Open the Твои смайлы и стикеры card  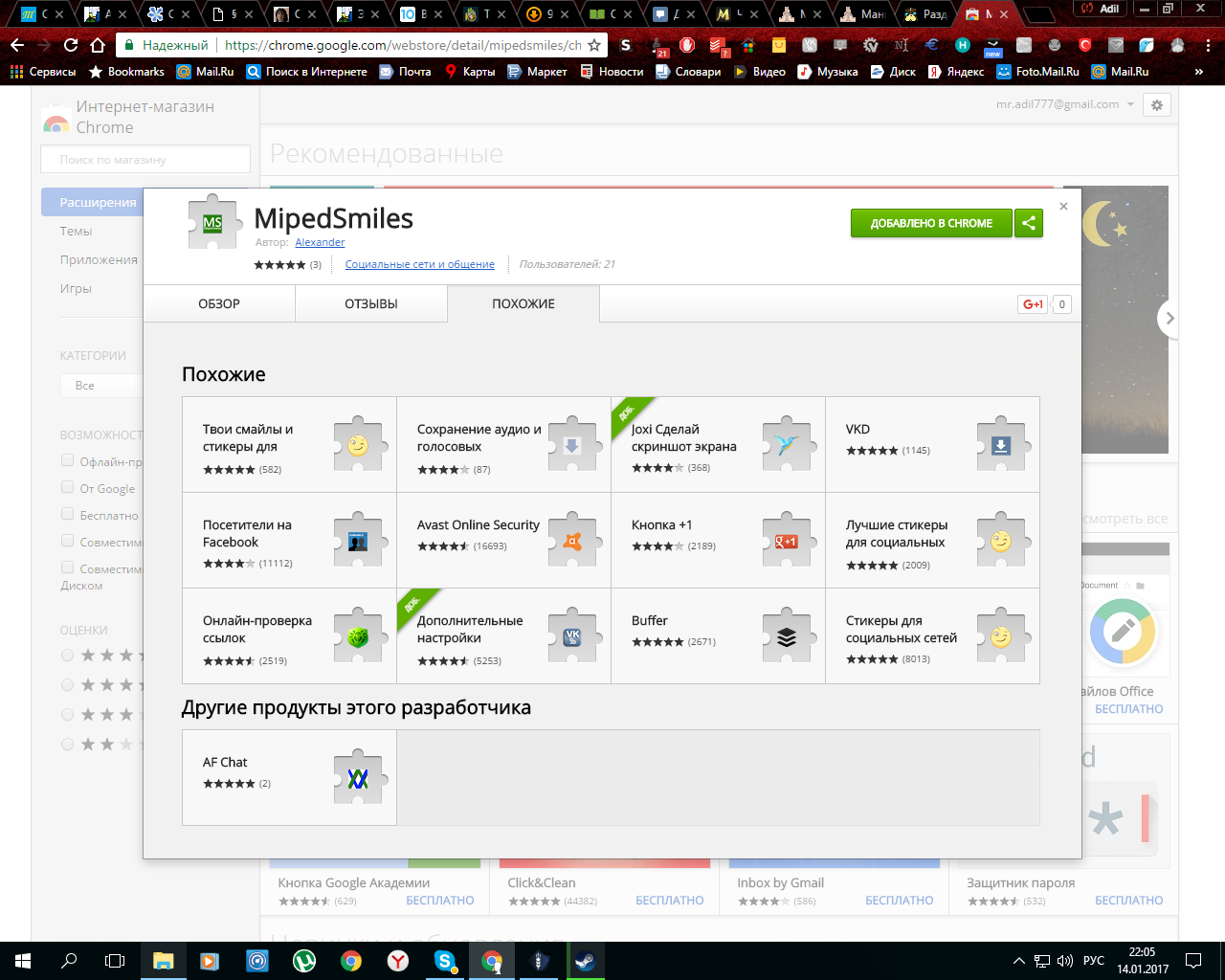pyautogui.click(x=289, y=445)
